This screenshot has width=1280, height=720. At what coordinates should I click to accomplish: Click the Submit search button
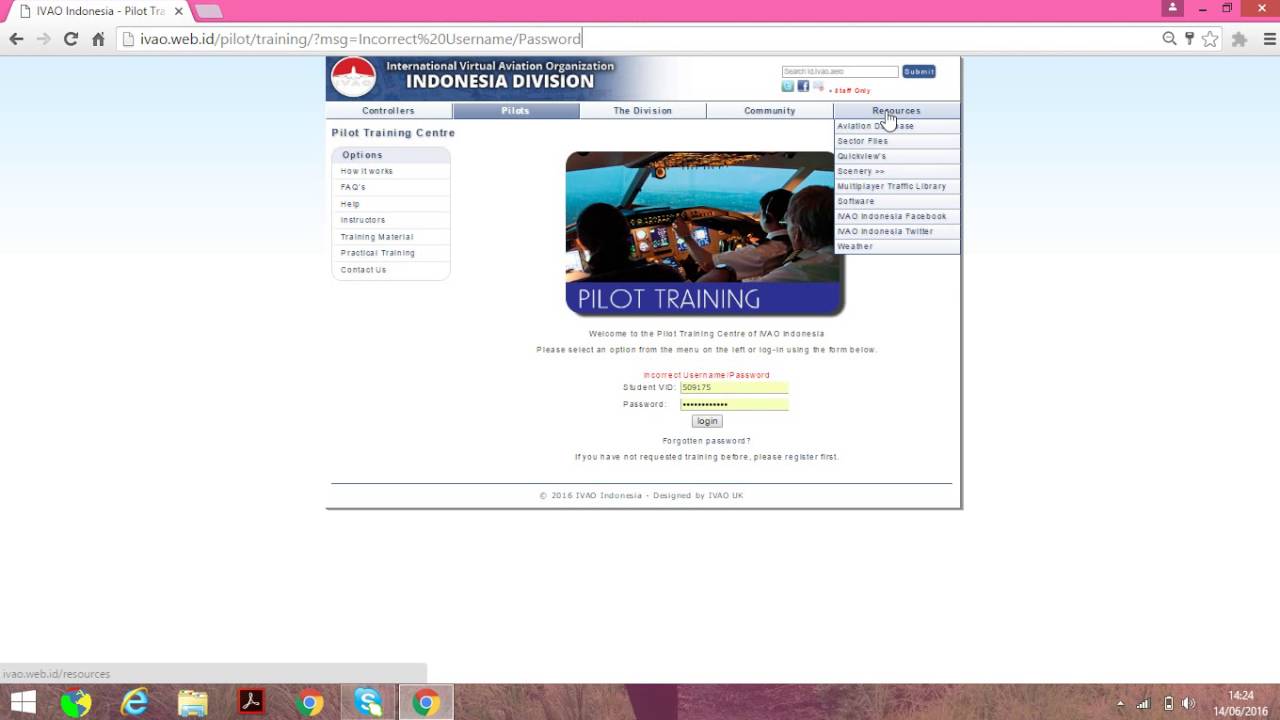click(919, 71)
